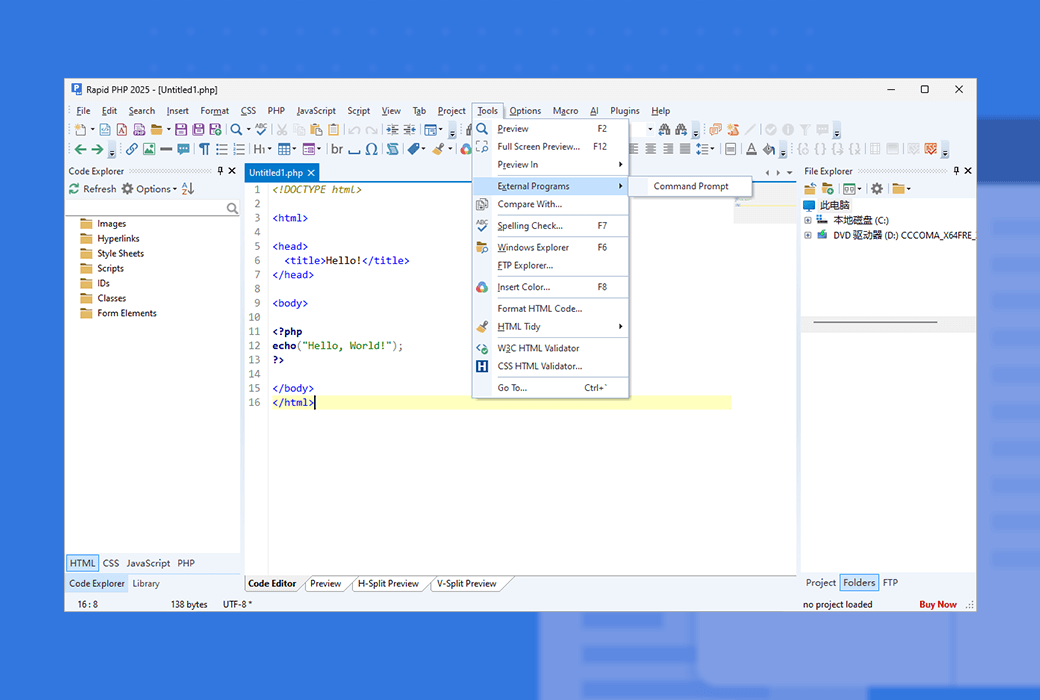Open the Macro menu
Screen dimensions: 1040x700
coord(565,111)
